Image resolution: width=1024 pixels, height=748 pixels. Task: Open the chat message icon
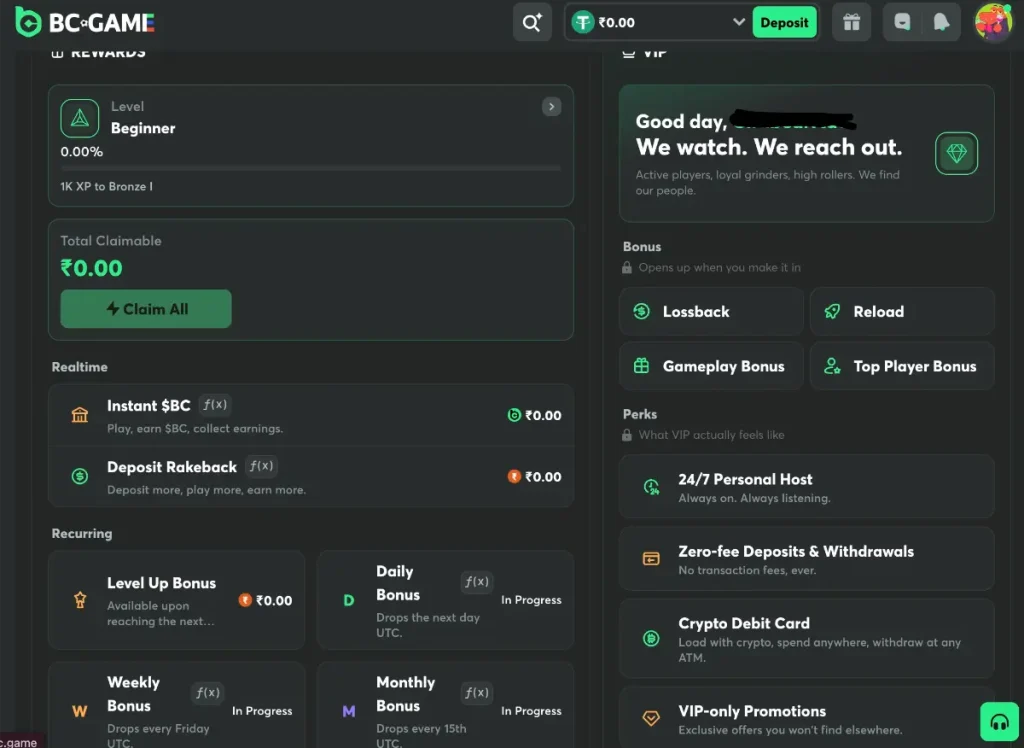902,23
